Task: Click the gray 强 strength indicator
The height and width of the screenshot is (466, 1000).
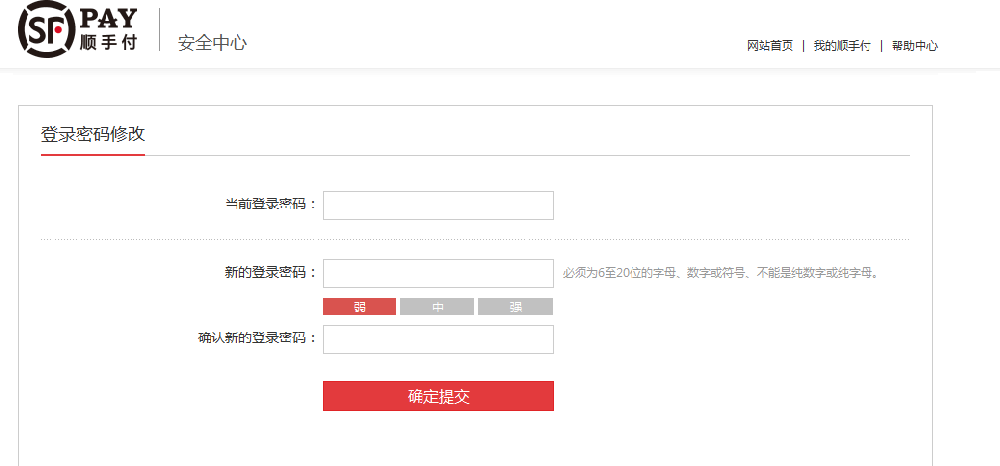Action: coord(515,307)
